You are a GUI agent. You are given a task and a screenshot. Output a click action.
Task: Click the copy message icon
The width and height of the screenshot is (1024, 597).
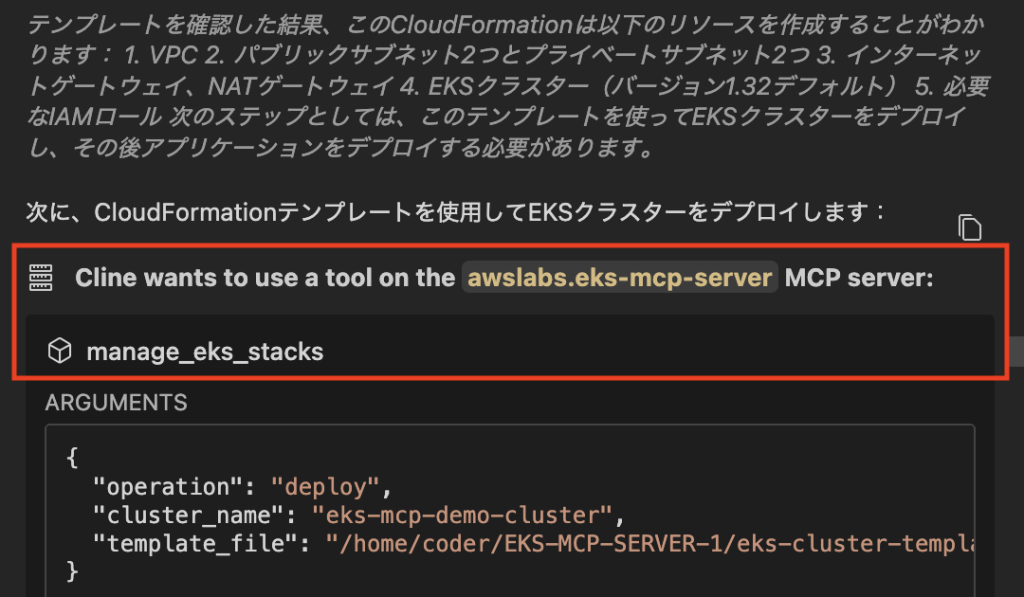tap(969, 228)
